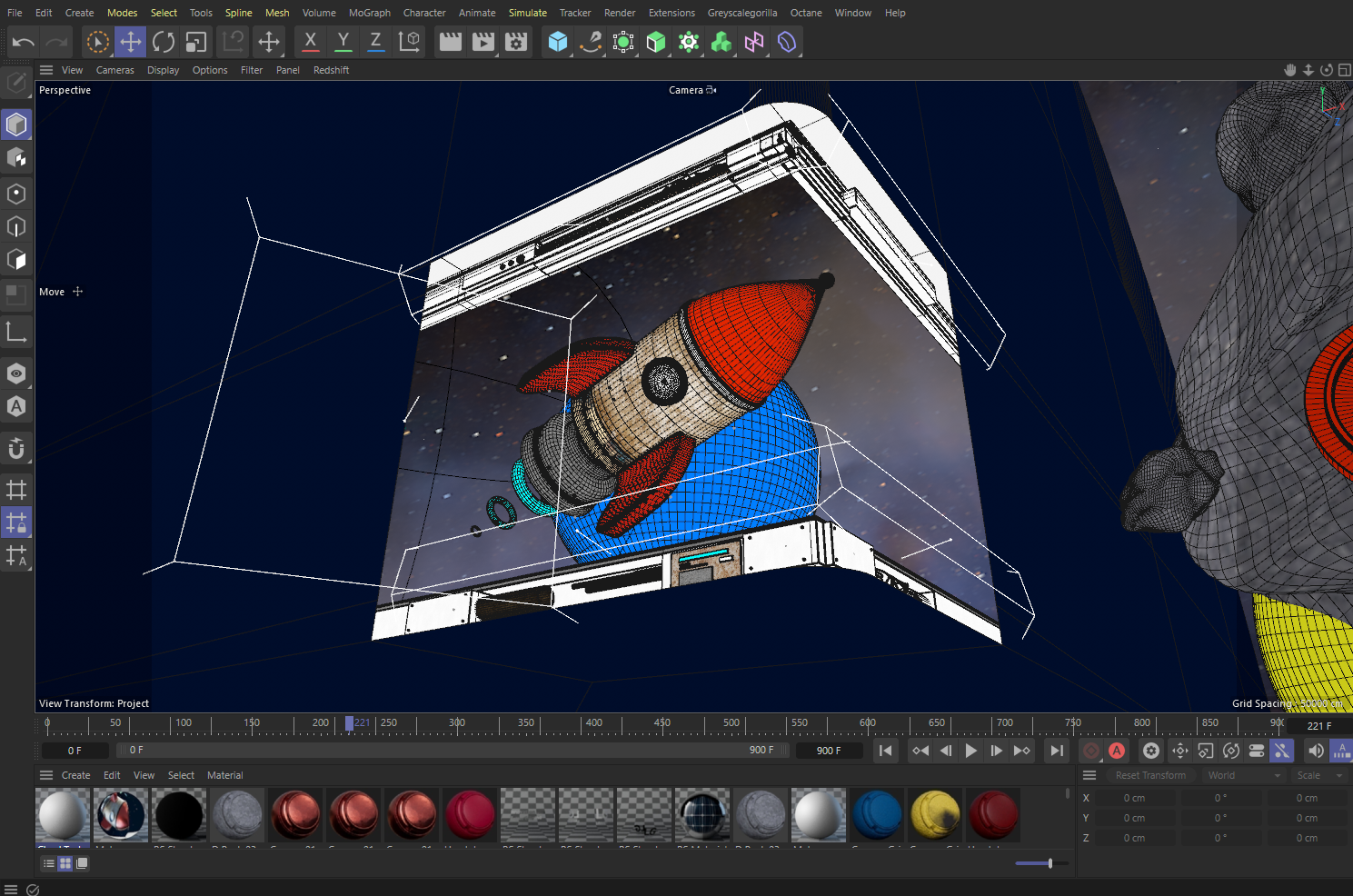
Task: Open the viewport hamburger menu
Action: pyautogui.click(x=46, y=70)
